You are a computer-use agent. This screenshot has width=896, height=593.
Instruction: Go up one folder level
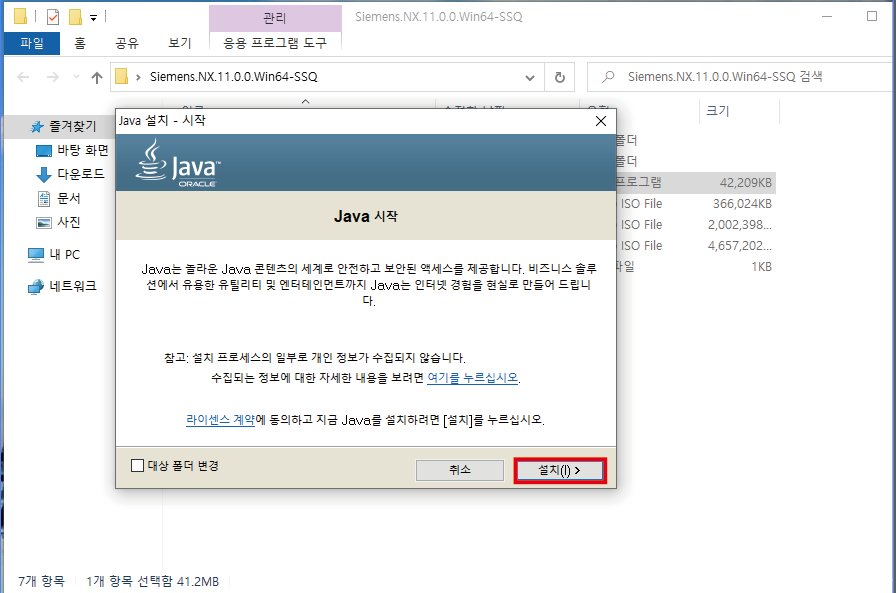[97, 77]
